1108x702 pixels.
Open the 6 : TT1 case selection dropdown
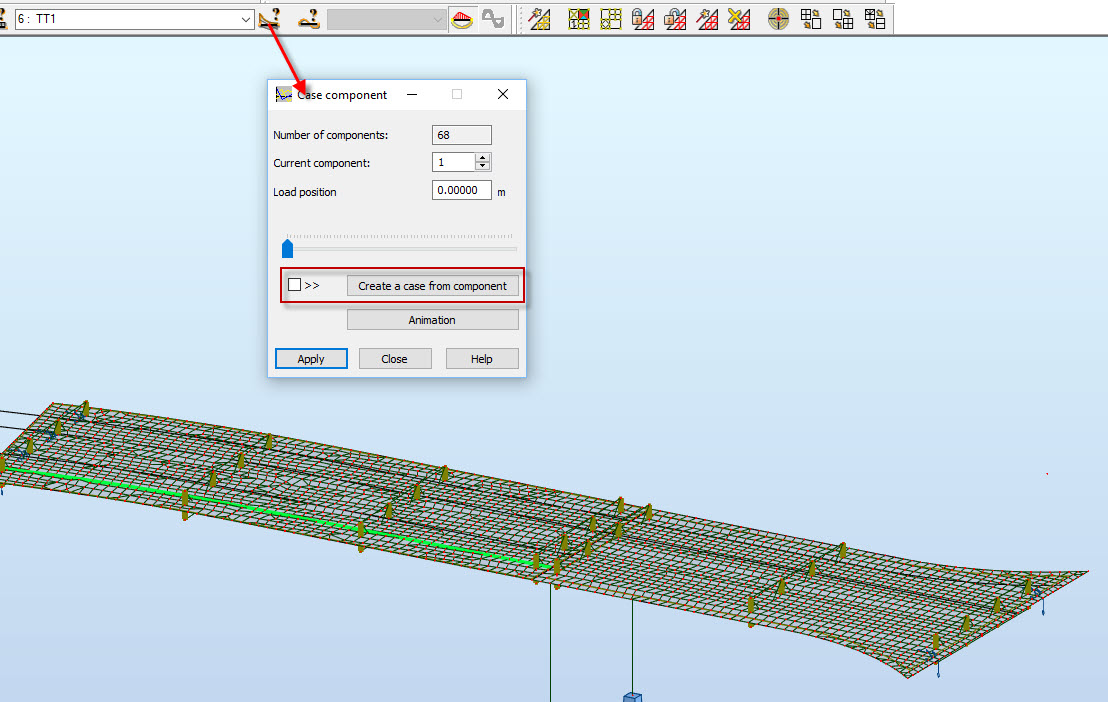point(243,18)
